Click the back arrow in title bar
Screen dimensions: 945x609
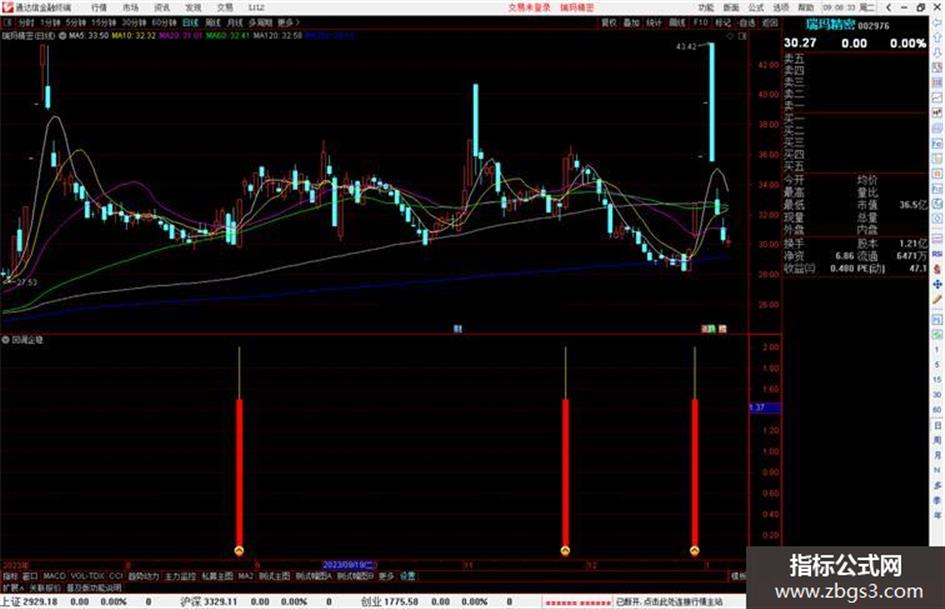tap(889, 7)
